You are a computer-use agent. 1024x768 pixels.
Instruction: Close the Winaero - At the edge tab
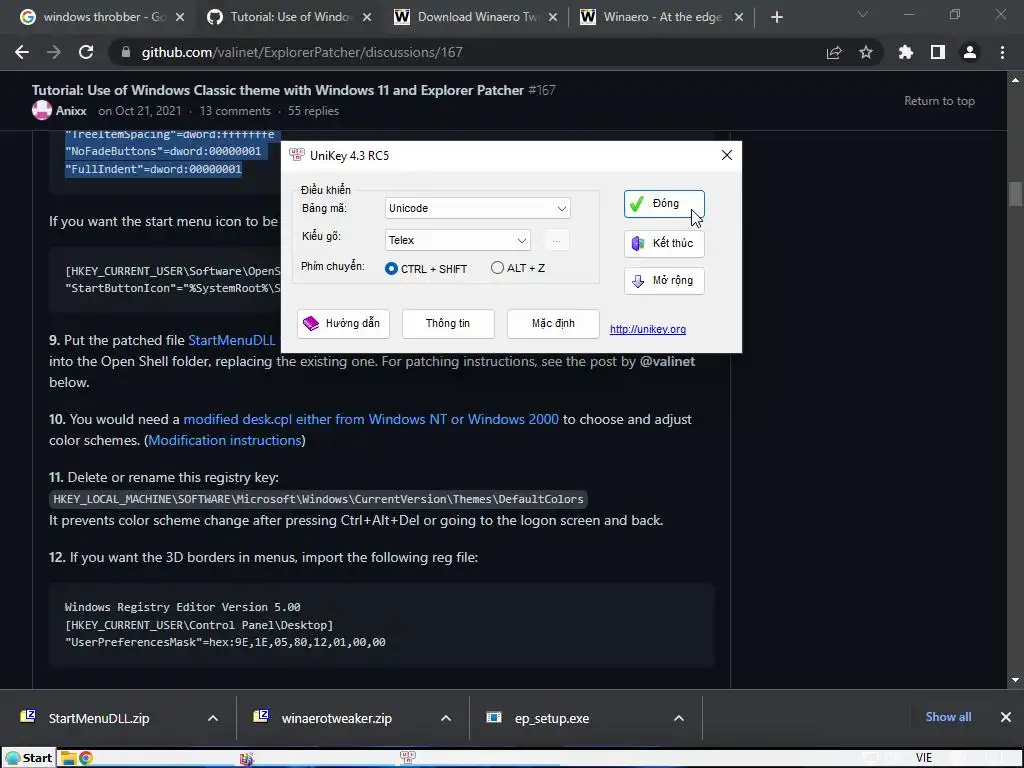[x=739, y=17]
